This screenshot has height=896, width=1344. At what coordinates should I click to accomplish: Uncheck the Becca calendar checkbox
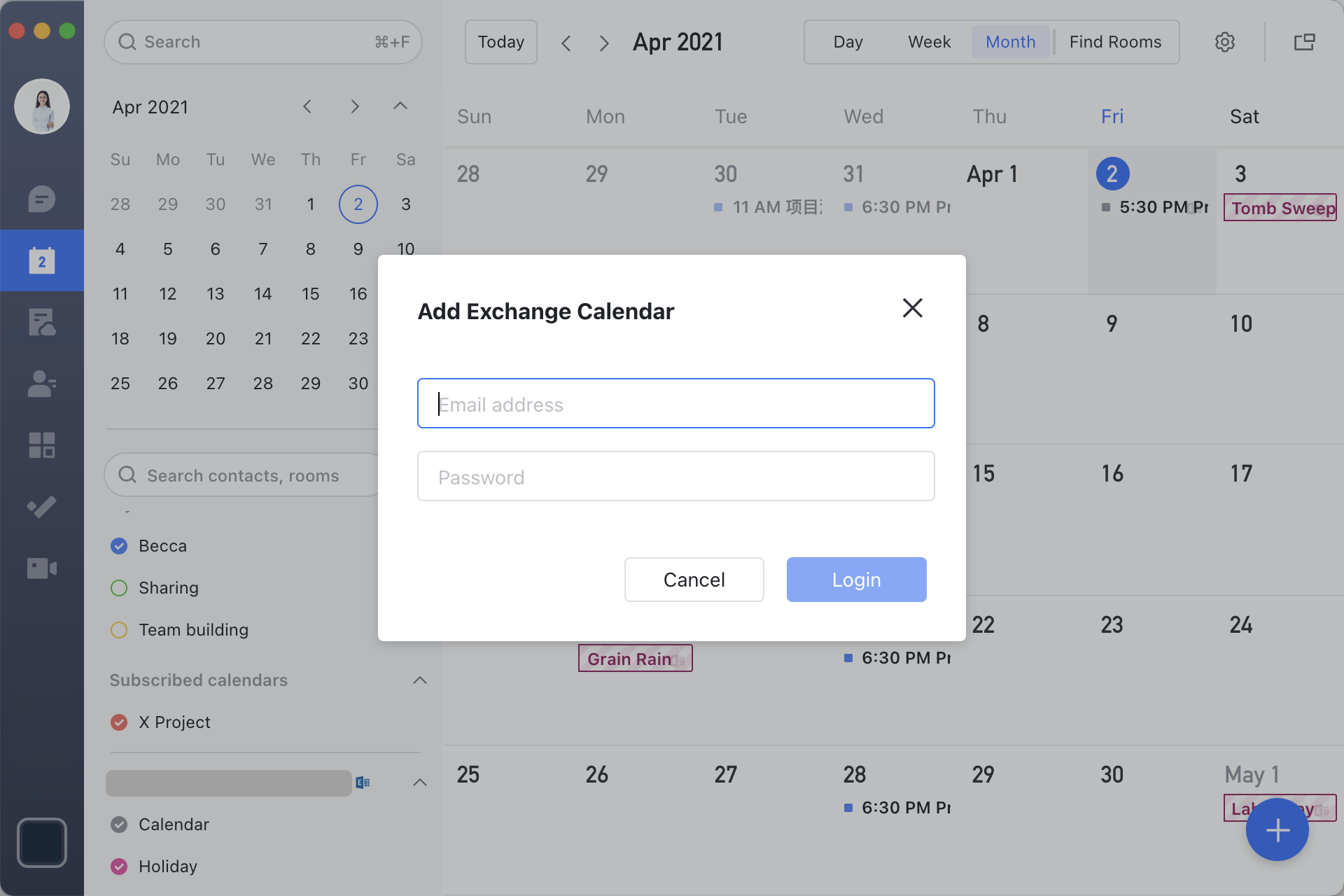(x=119, y=546)
